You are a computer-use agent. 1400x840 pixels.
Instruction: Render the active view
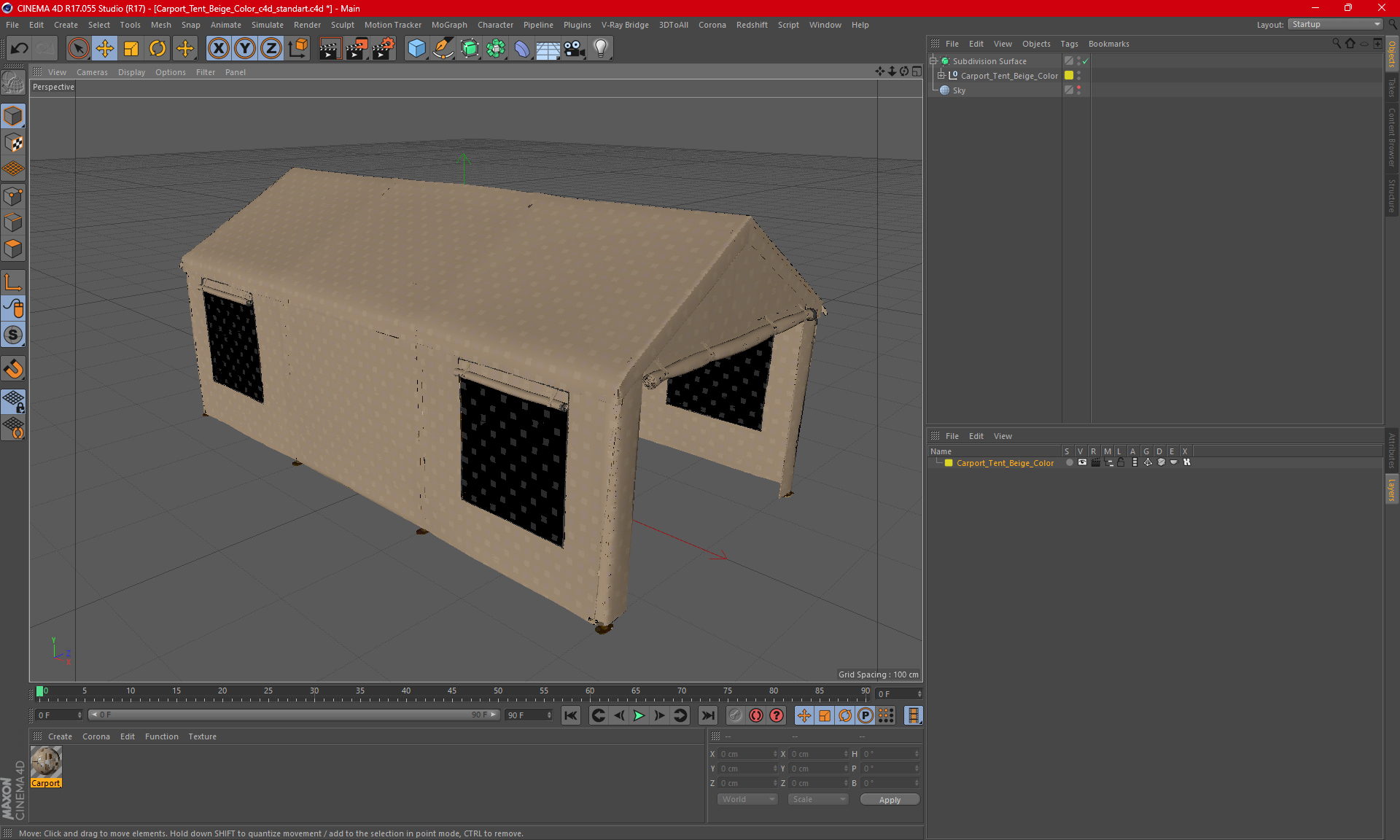[x=330, y=49]
